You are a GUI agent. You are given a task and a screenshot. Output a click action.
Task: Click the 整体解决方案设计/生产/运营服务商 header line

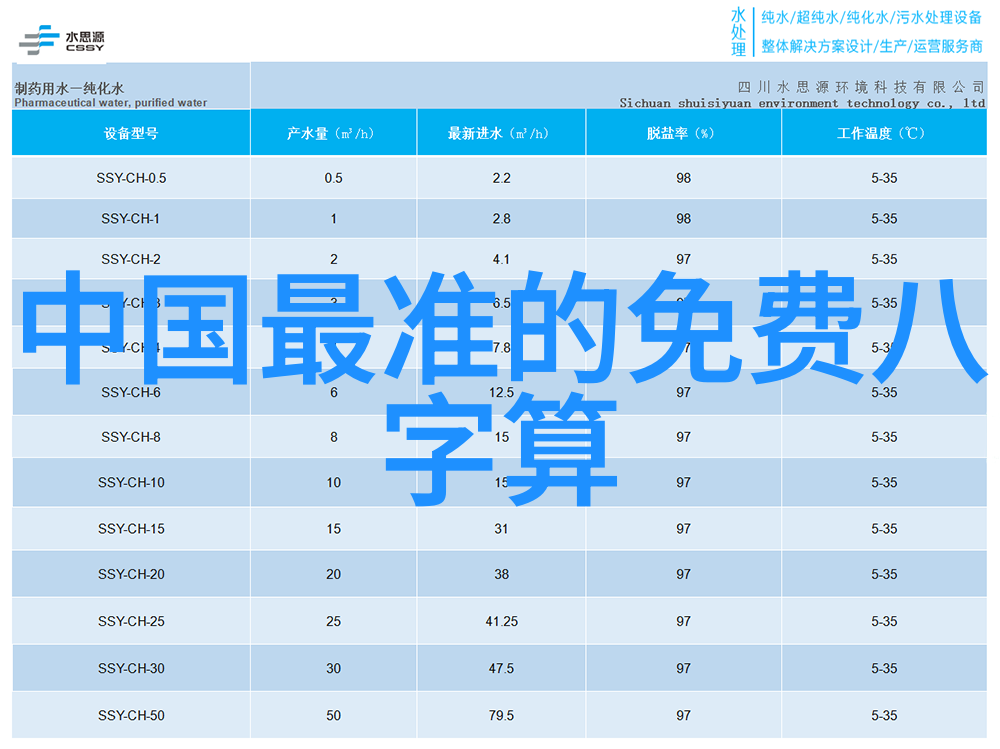pyautogui.click(x=872, y=47)
